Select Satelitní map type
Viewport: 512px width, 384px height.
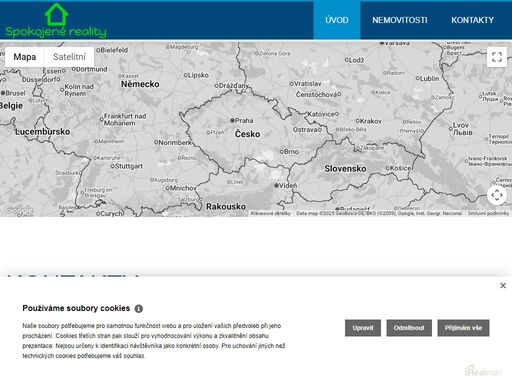[69, 57]
